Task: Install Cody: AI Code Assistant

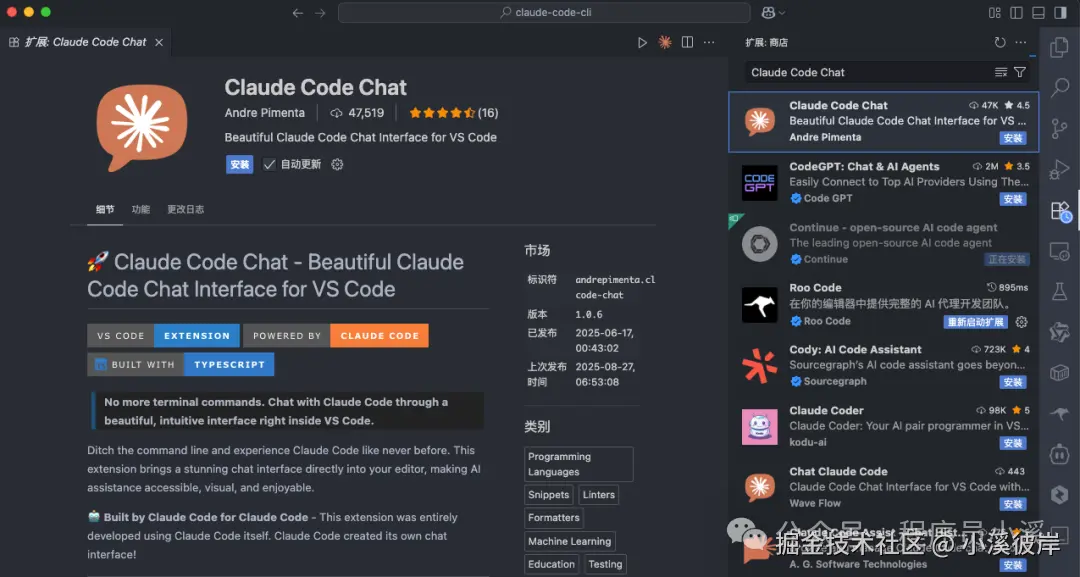Action: pyautogui.click(x=1012, y=382)
